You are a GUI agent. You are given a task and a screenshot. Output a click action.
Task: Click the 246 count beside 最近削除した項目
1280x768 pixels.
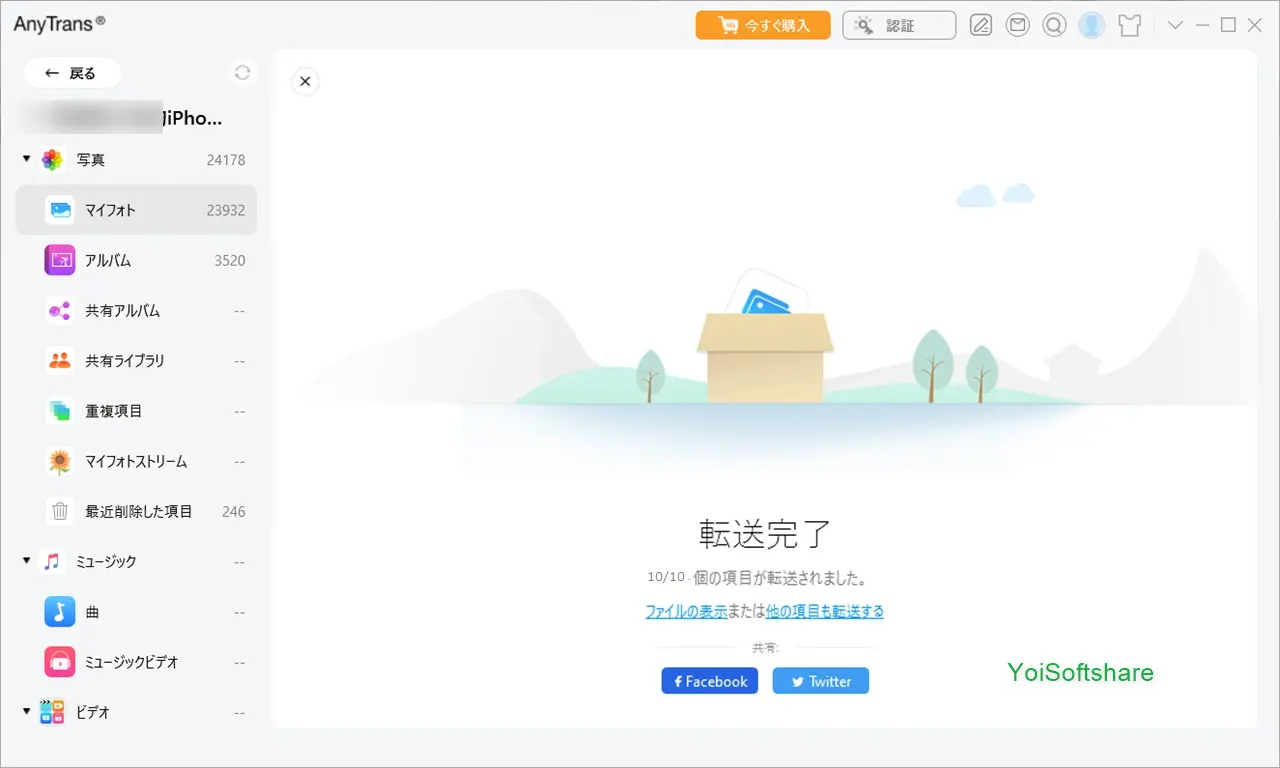click(234, 511)
